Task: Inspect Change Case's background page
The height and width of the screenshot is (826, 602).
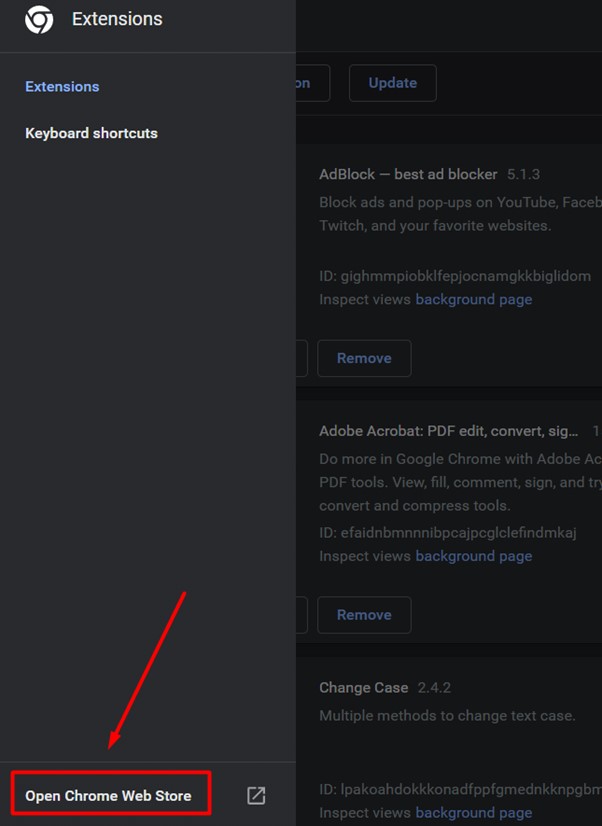Action: coord(474,813)
